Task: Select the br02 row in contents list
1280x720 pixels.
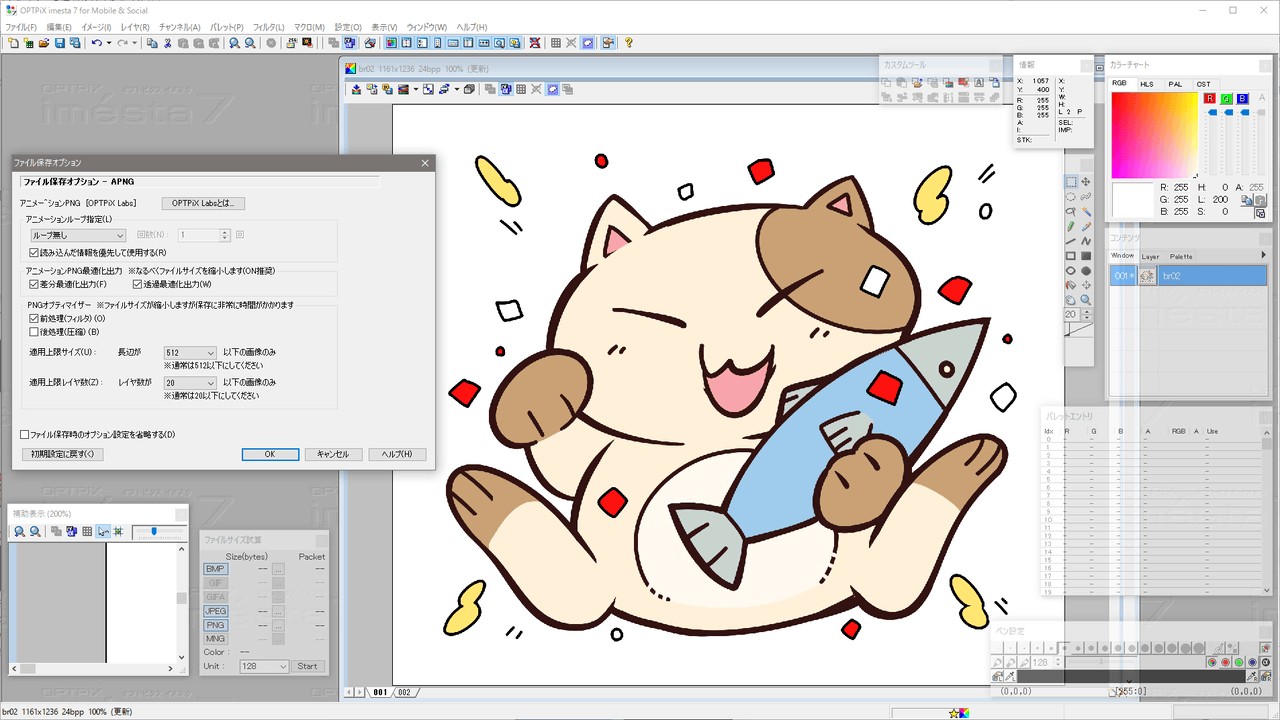Action: tap(1188, 275)
